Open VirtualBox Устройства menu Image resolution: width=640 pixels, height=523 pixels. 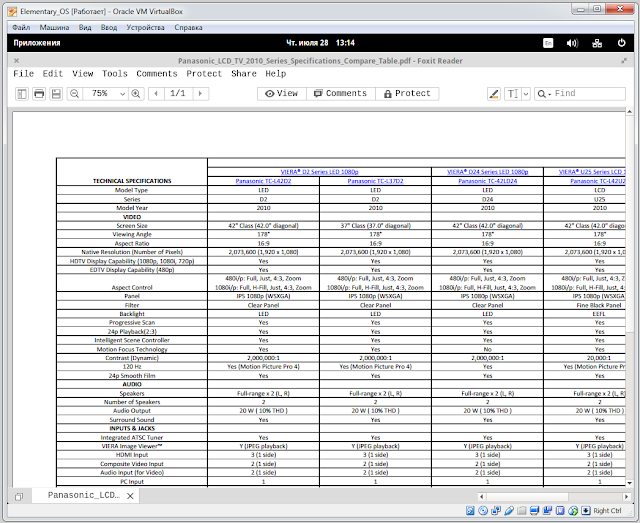pos(145,27)
